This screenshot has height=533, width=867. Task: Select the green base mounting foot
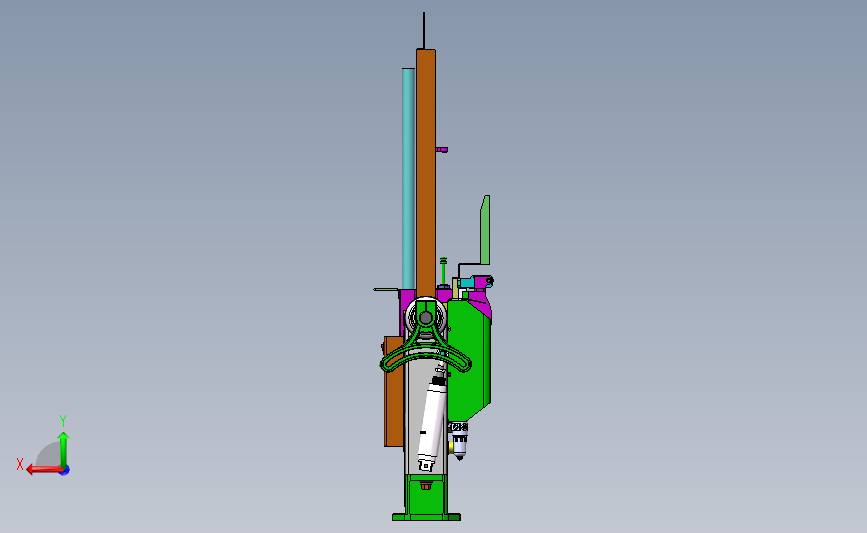pyautogui.click(x=426, y=497)
